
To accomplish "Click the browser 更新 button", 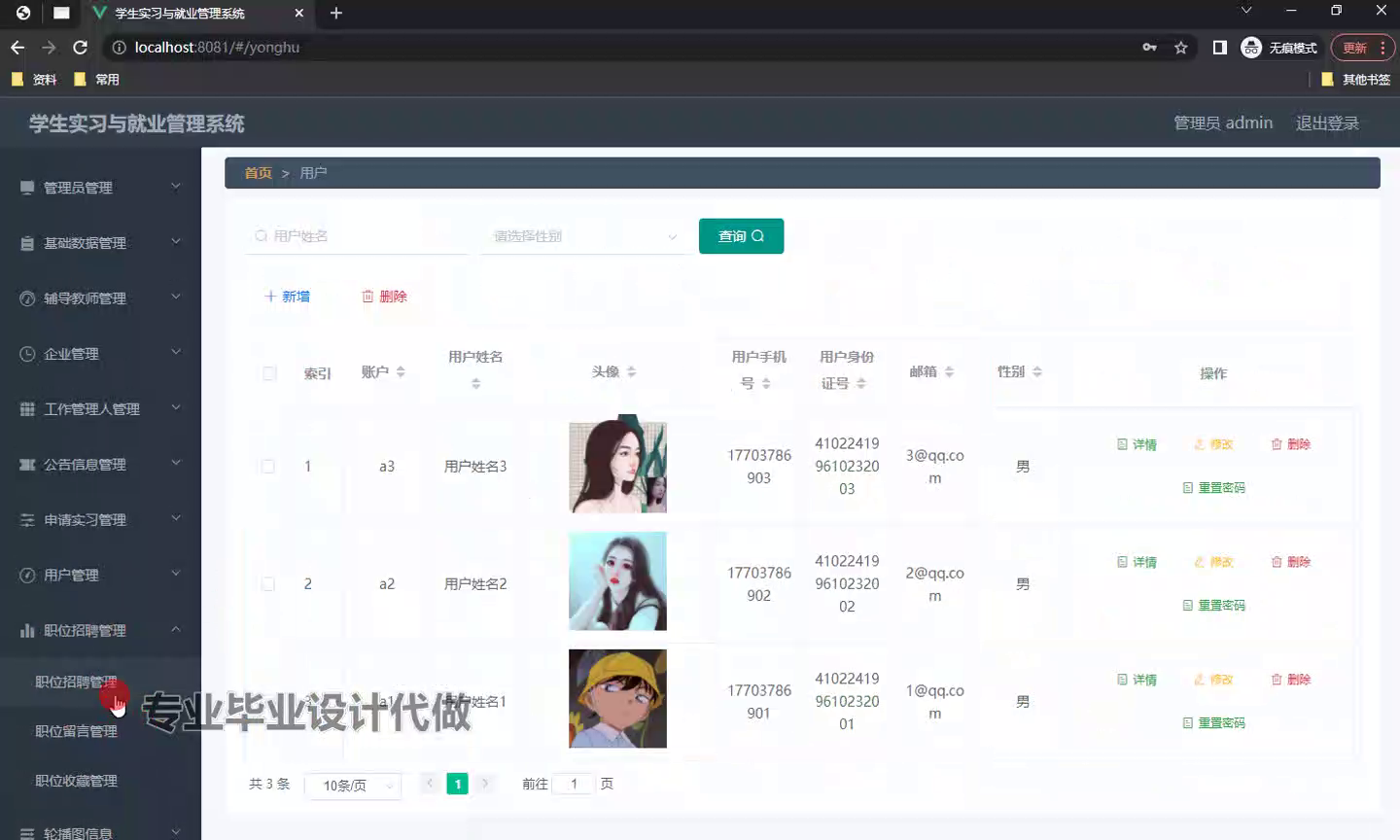I will coord(1362,48).
